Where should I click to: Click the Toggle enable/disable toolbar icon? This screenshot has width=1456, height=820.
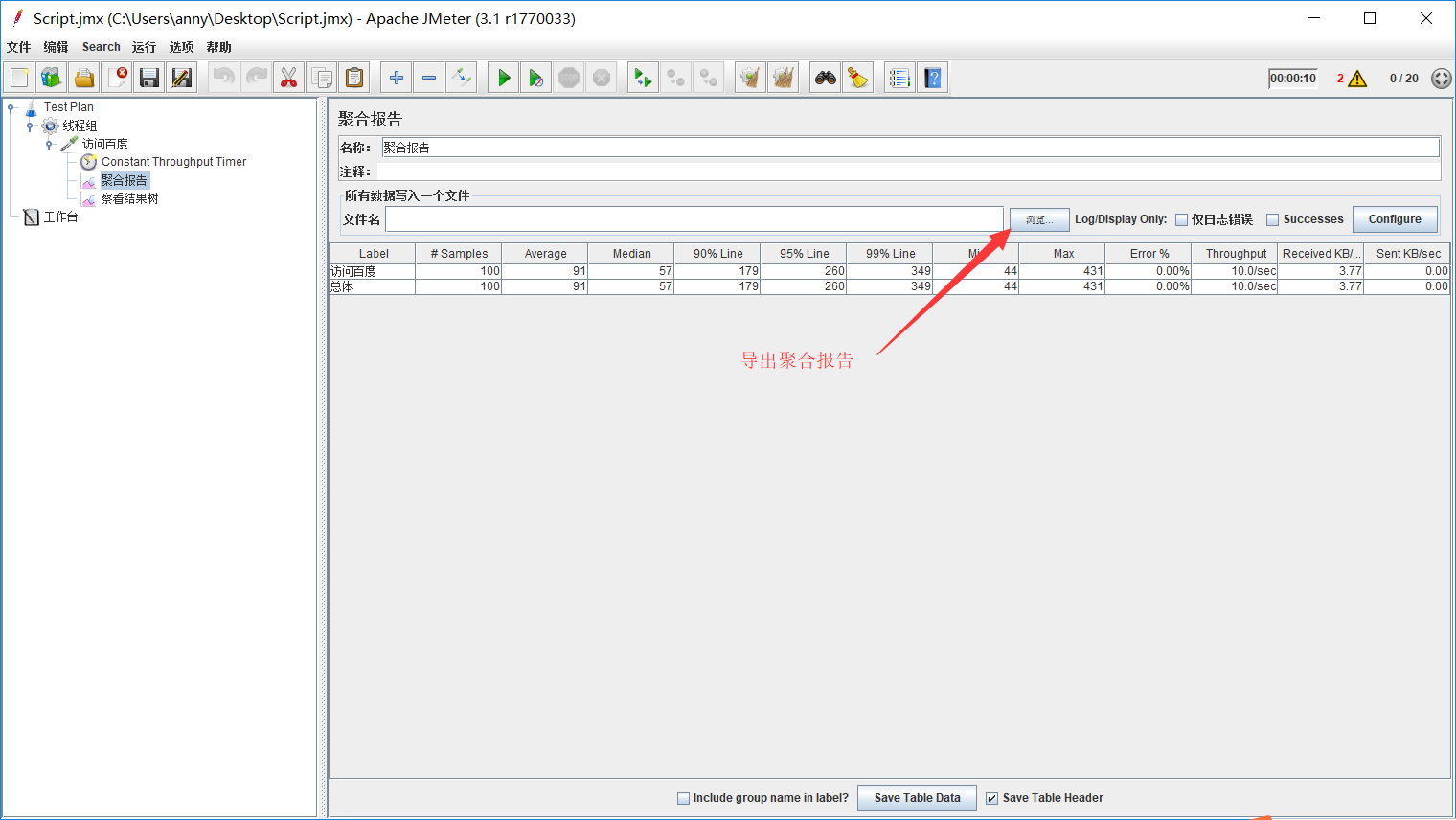tap(462, 78)
